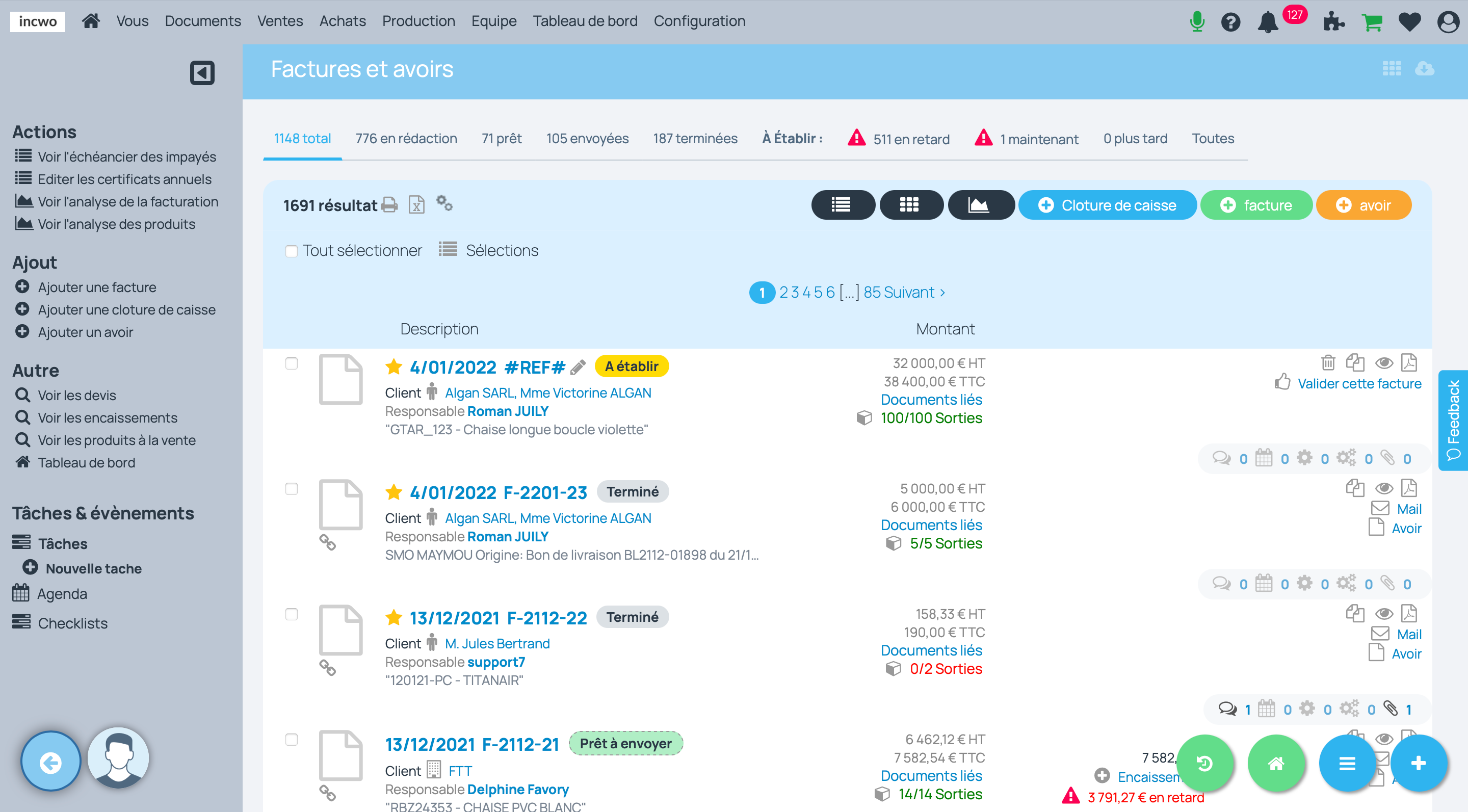Activate the voice microphone in the top bar
Image resolution: width=1468 pixels, height=812 pixels.
click(1196, 21)
